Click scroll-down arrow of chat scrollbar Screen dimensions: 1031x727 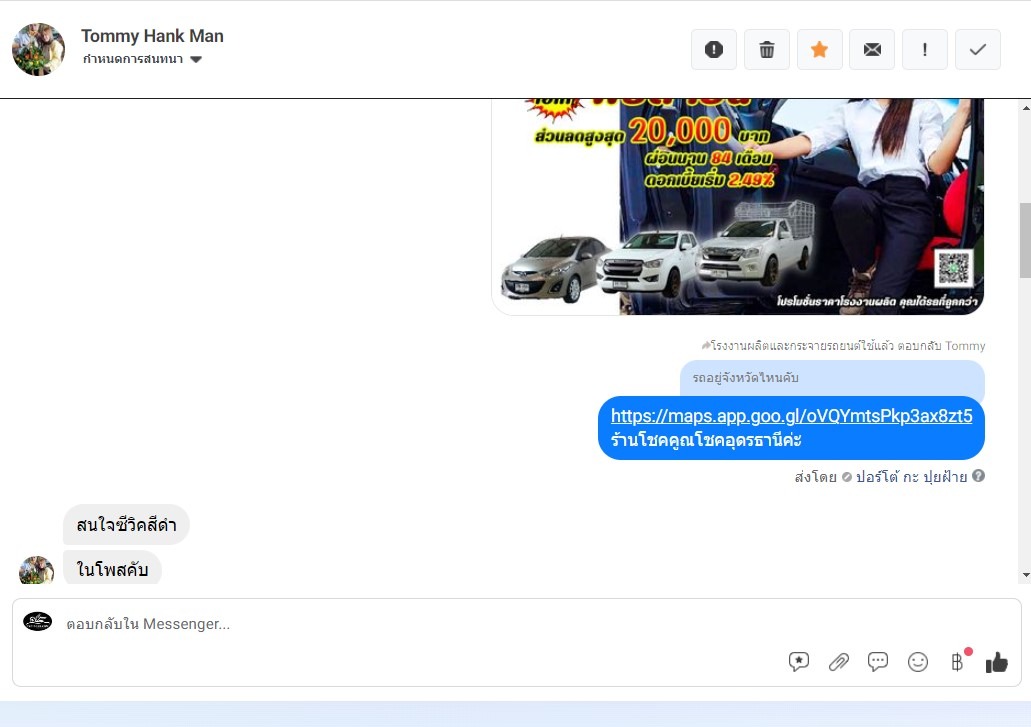click(1026, 575)
